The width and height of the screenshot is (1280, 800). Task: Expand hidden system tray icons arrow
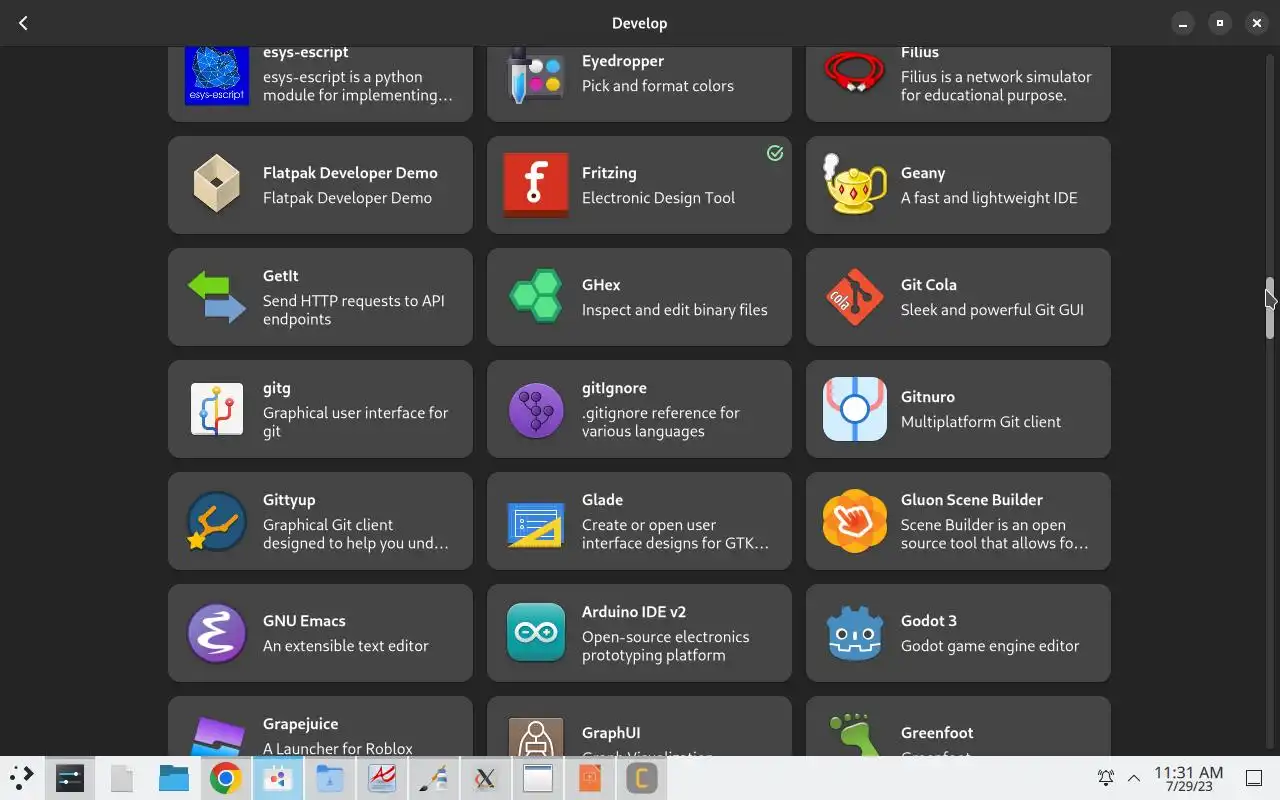click(x=1134, y=777)
